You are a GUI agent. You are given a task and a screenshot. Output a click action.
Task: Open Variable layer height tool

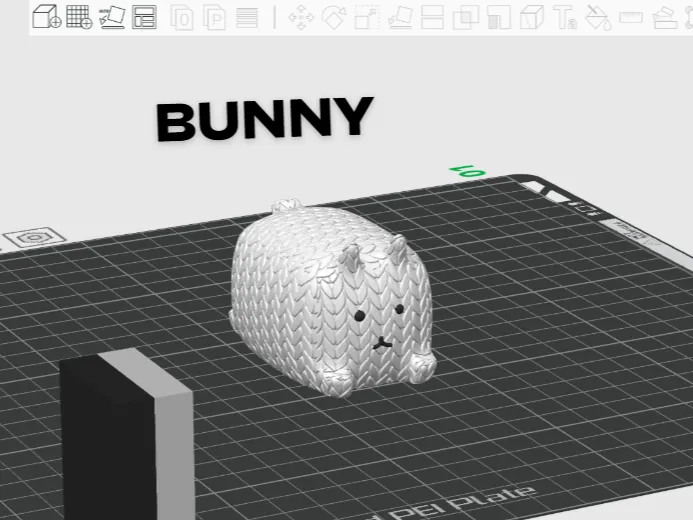[x=247, y=18]
